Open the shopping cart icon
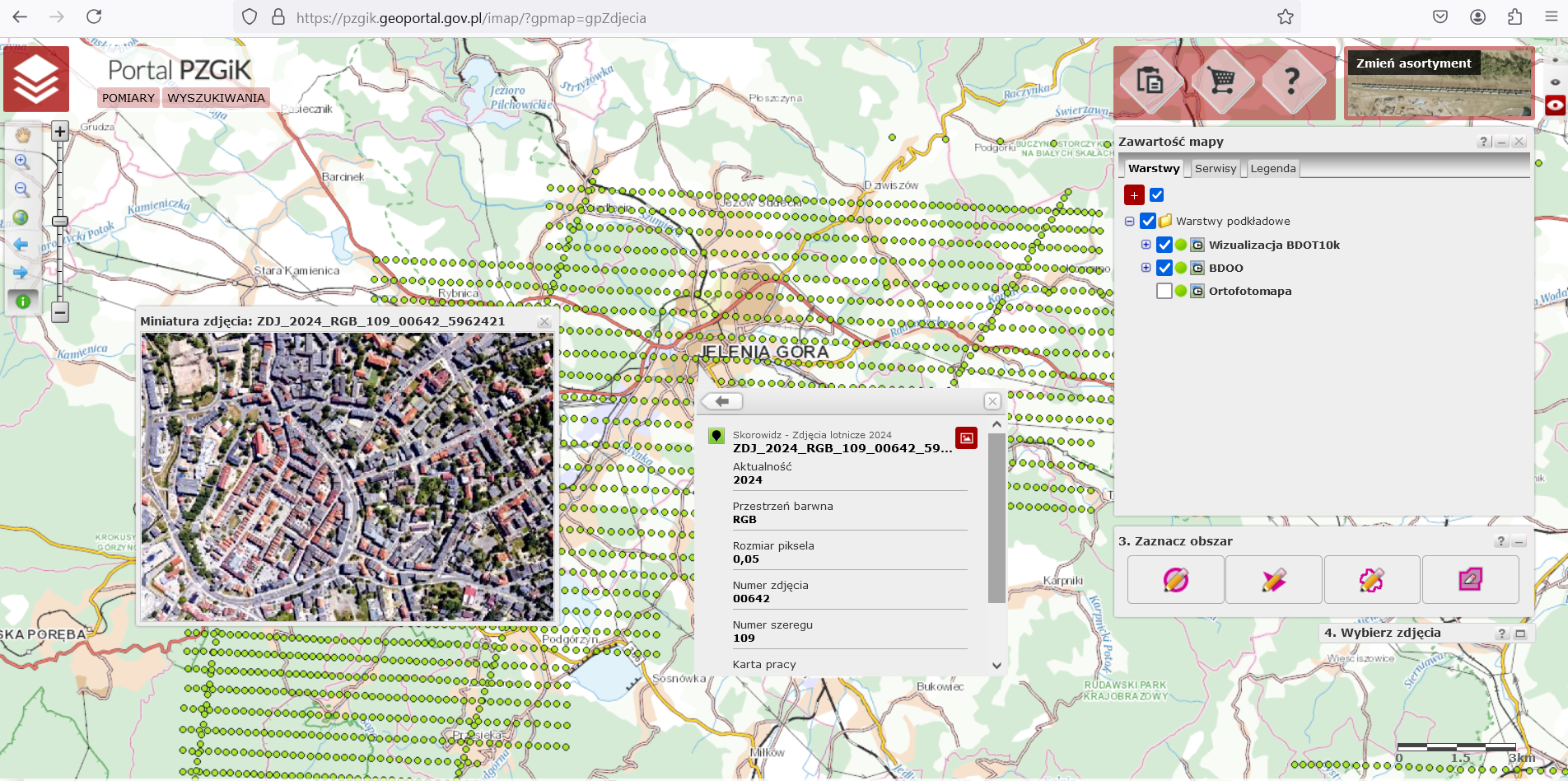 point(1222,82)
